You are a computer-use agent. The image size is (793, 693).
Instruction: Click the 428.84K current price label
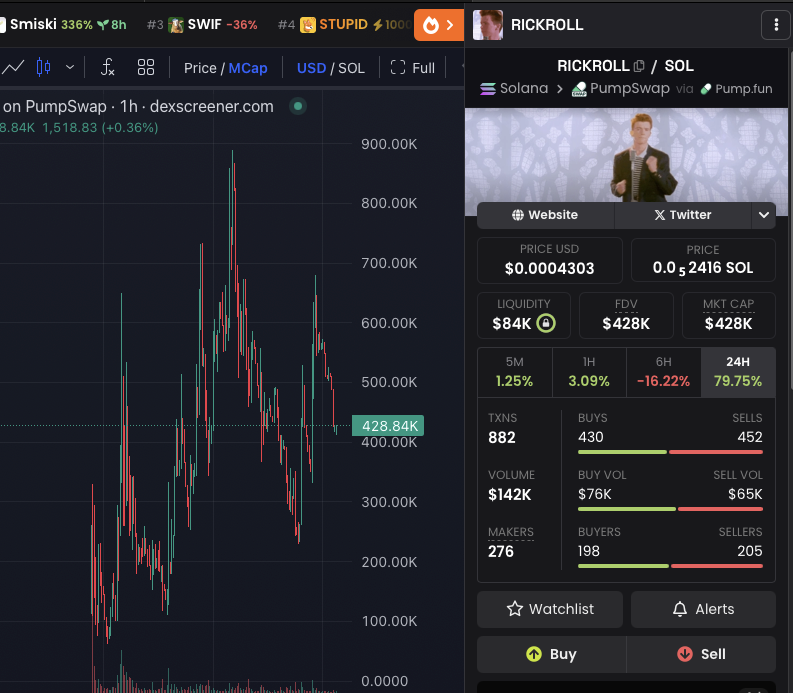pyautogui.click(x=388, y=426)
